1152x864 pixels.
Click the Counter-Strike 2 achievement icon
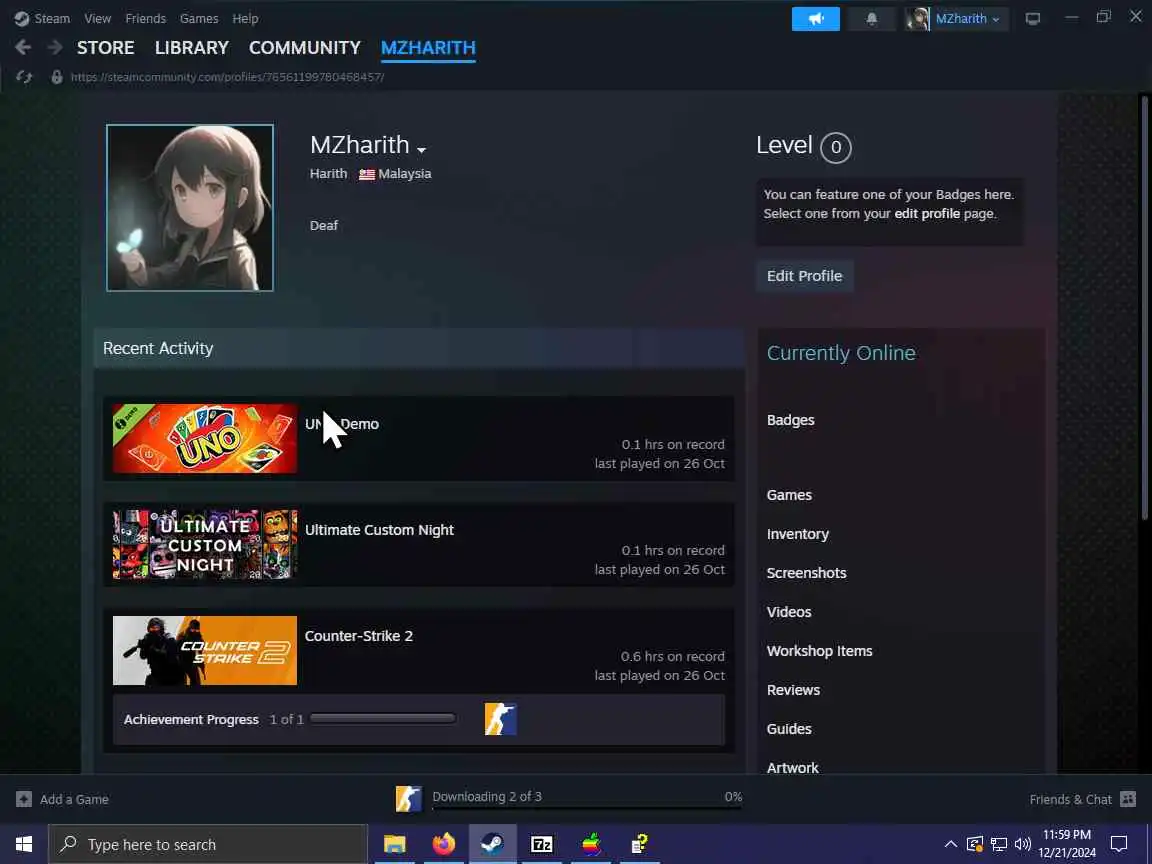[x=500, y=719]
